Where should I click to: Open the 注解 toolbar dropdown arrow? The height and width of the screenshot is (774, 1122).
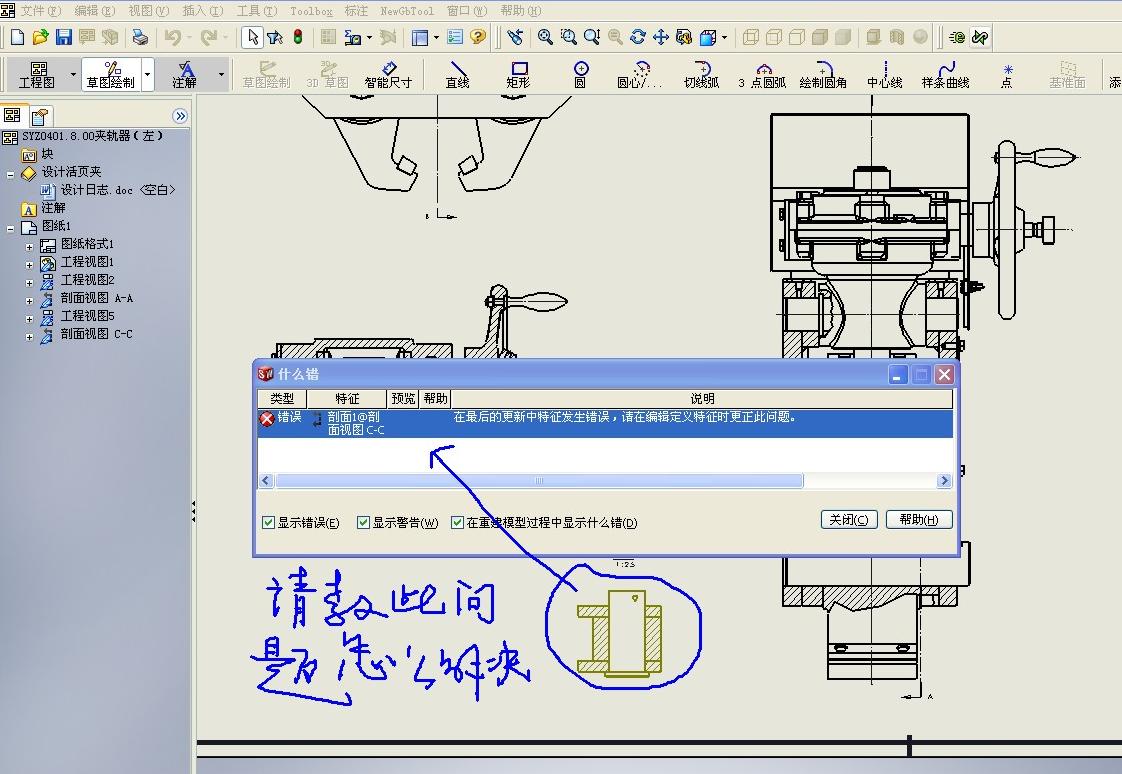(221, 74)
